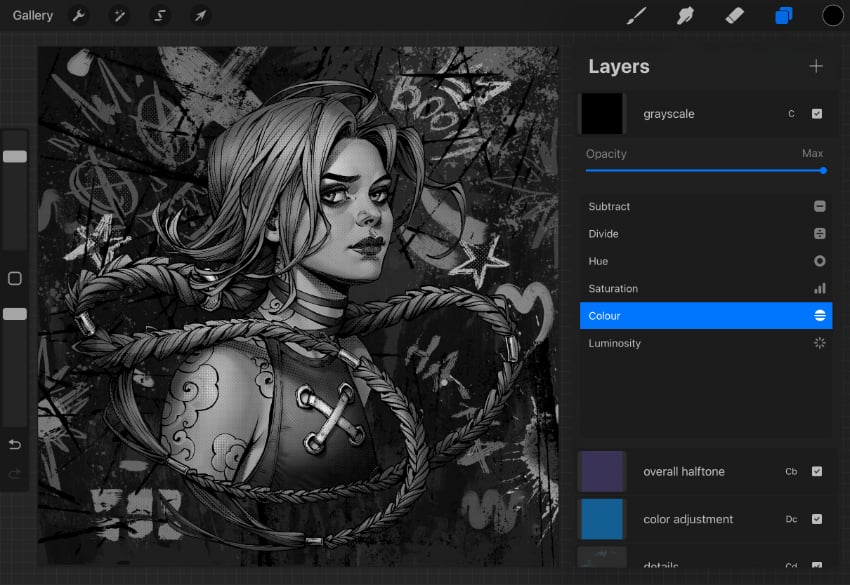
Task: Toggle visibility of details layer
Action: 817,565
